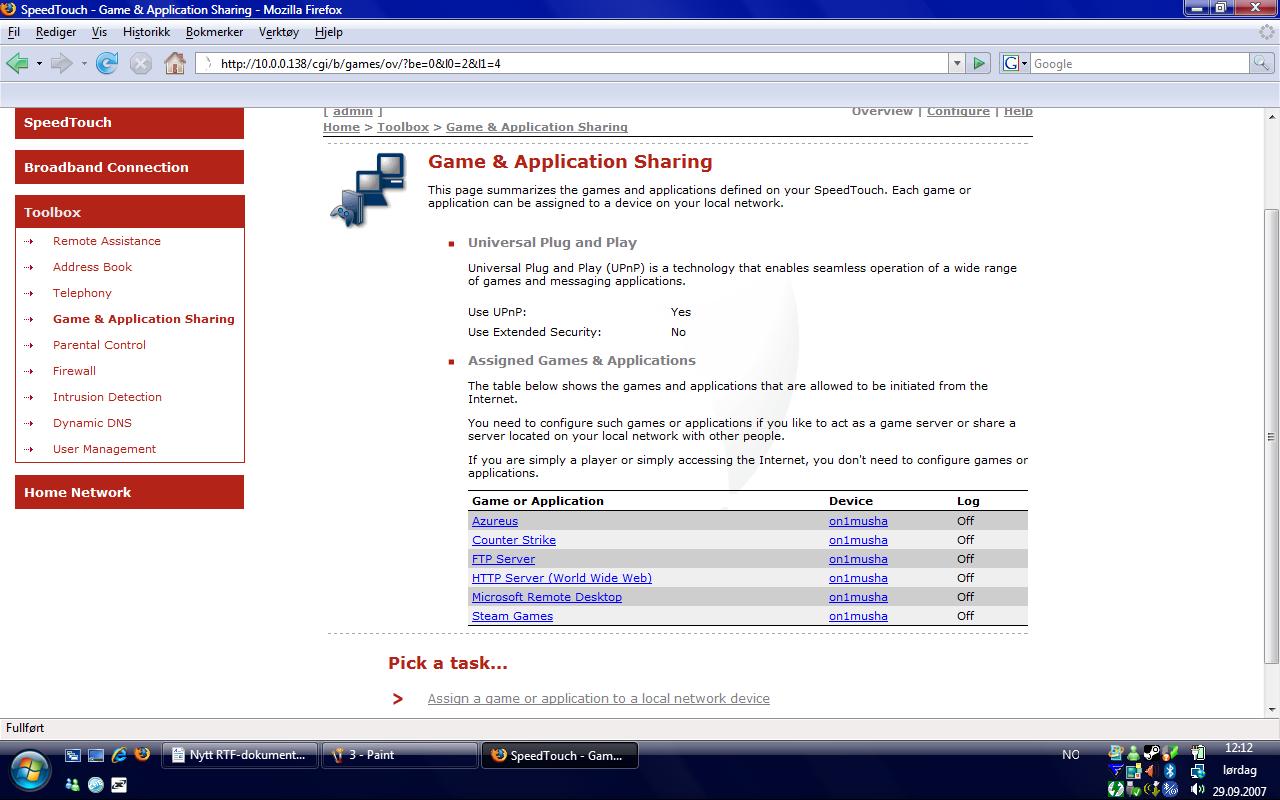Click on1musha device in Steam Games row

[858, 616]
